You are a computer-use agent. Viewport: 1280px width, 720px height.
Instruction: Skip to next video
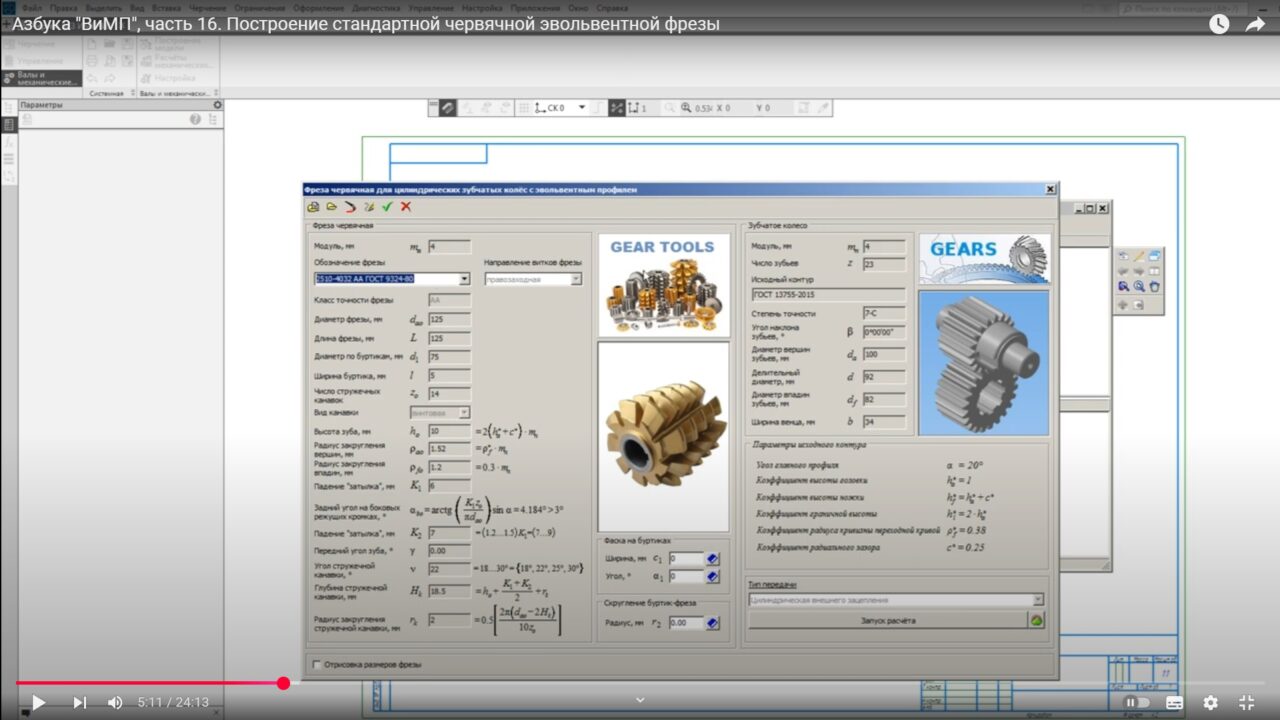tap(80, 702)
